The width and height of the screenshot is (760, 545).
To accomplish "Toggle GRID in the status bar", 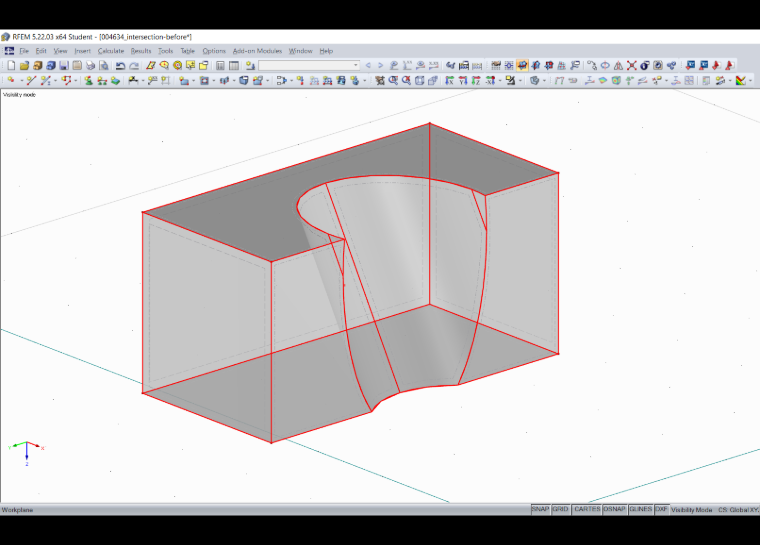I will point(560,509).
